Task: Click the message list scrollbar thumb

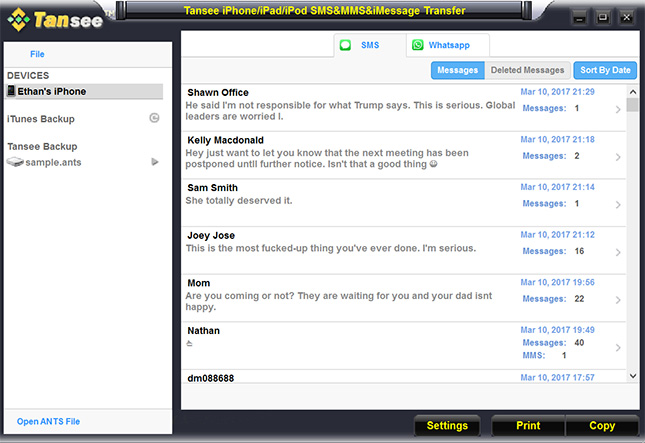Action: coord(633,104)
